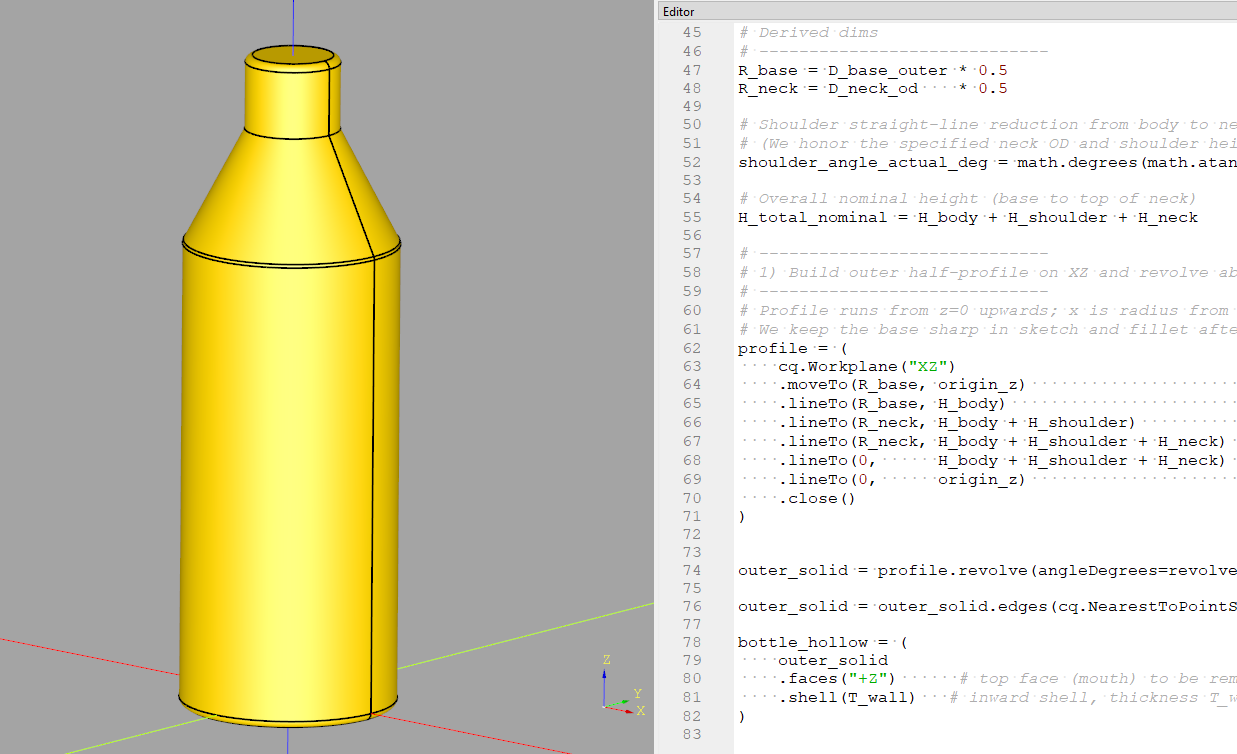
Task: Place cursor in the "XZ" string literal
Action: click(x=918, y=367)
